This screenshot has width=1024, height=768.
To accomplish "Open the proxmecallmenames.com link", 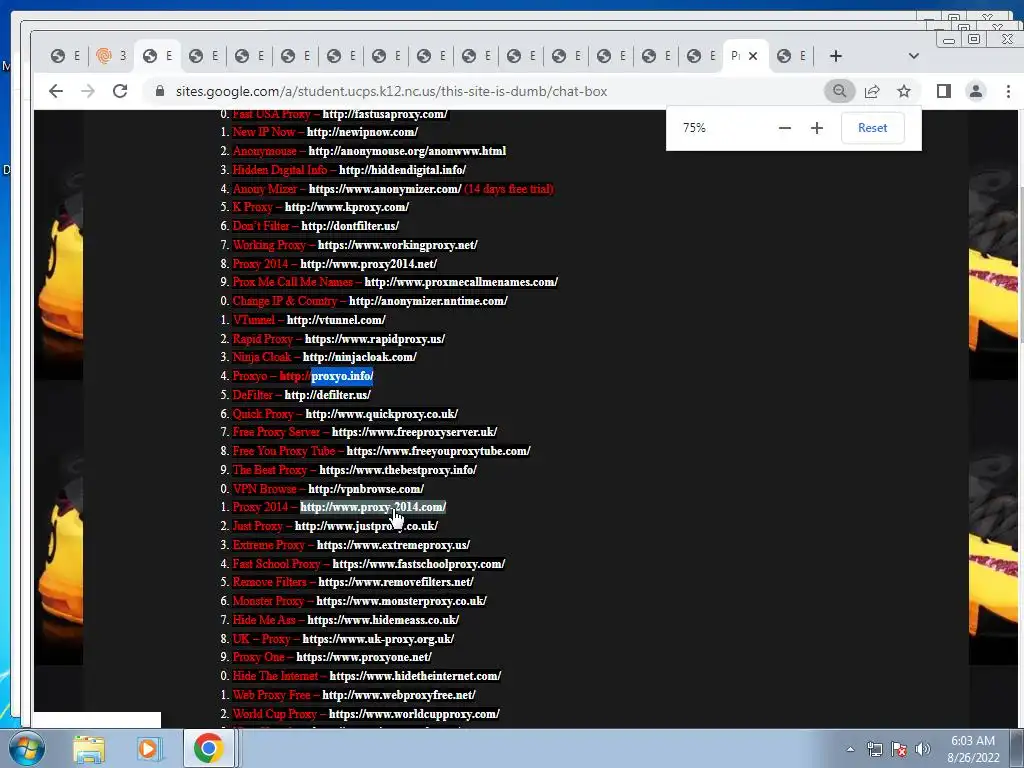I will [x=461, y=282].
